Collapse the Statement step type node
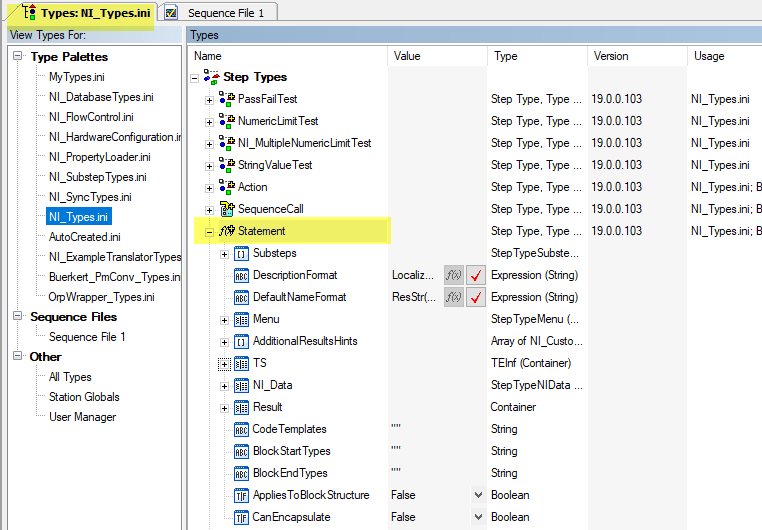The height and width of the screenshot is (530, 762). 210,231
